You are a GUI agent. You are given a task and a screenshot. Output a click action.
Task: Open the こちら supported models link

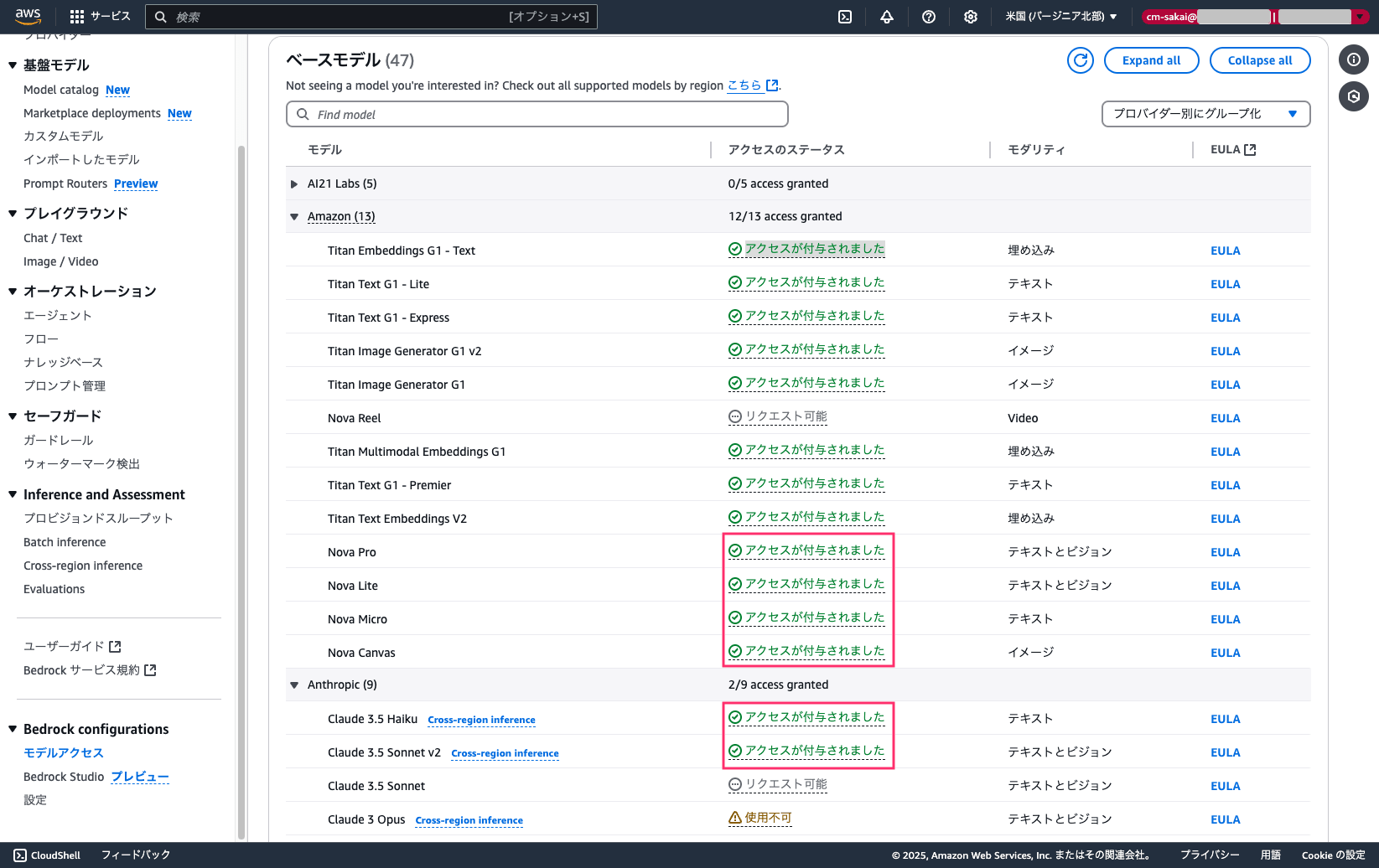(744, 85)
